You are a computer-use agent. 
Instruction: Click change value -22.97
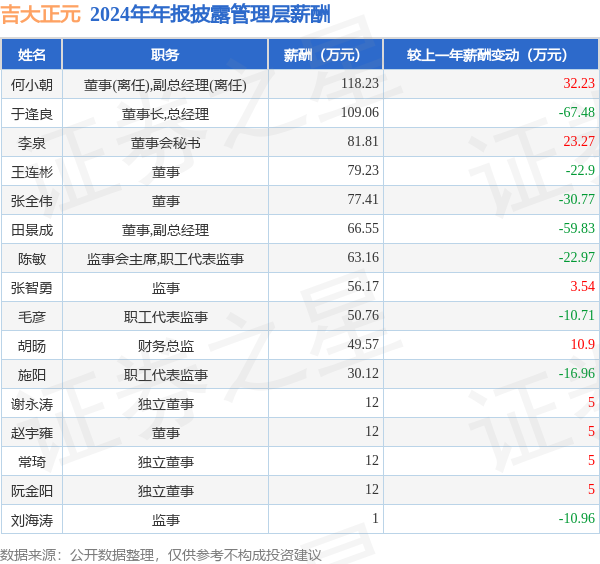576,257
